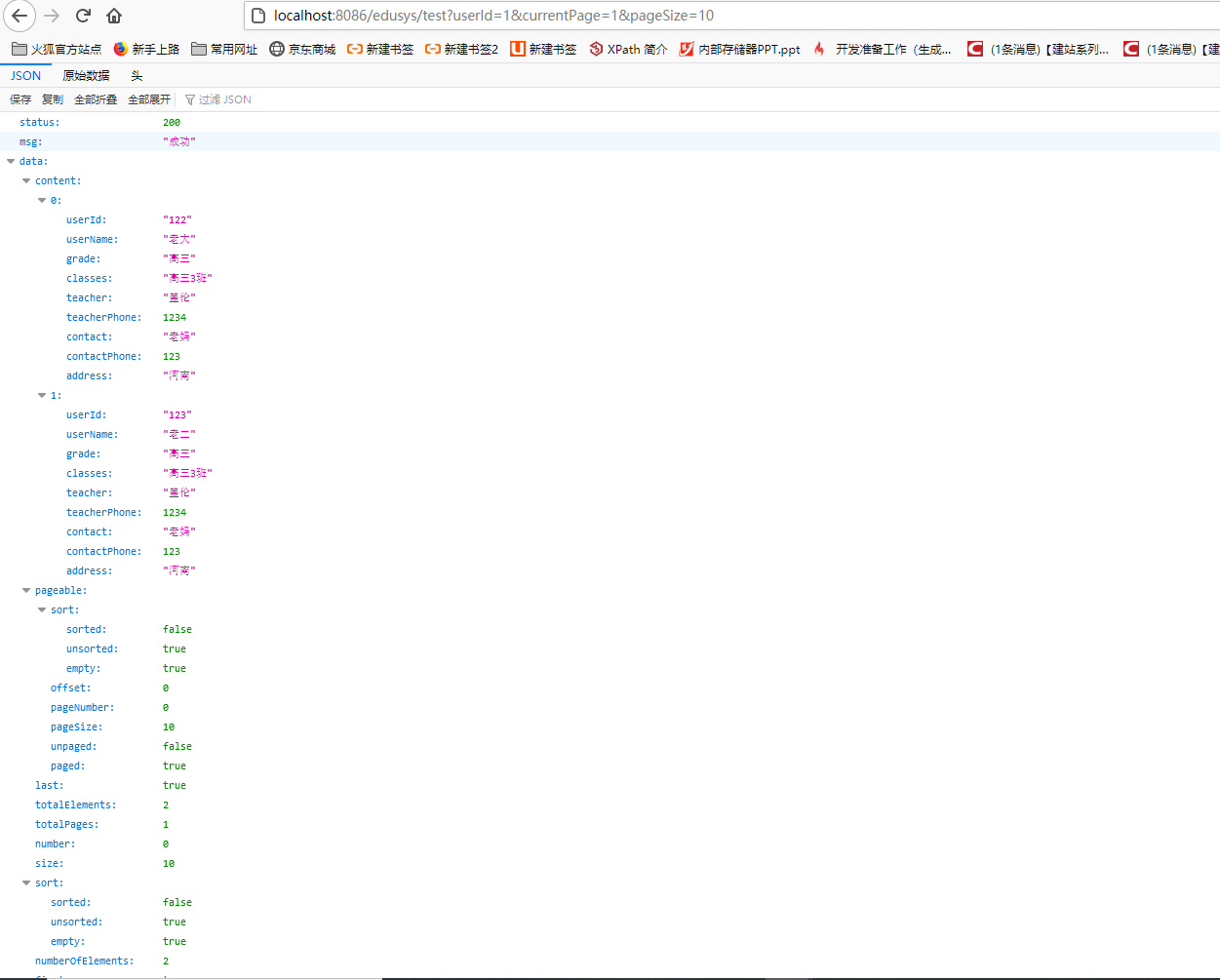Viewport: 1220px width, 980px height.
Task: Select the numberOfElements row
Action: (x=610, y=960)
